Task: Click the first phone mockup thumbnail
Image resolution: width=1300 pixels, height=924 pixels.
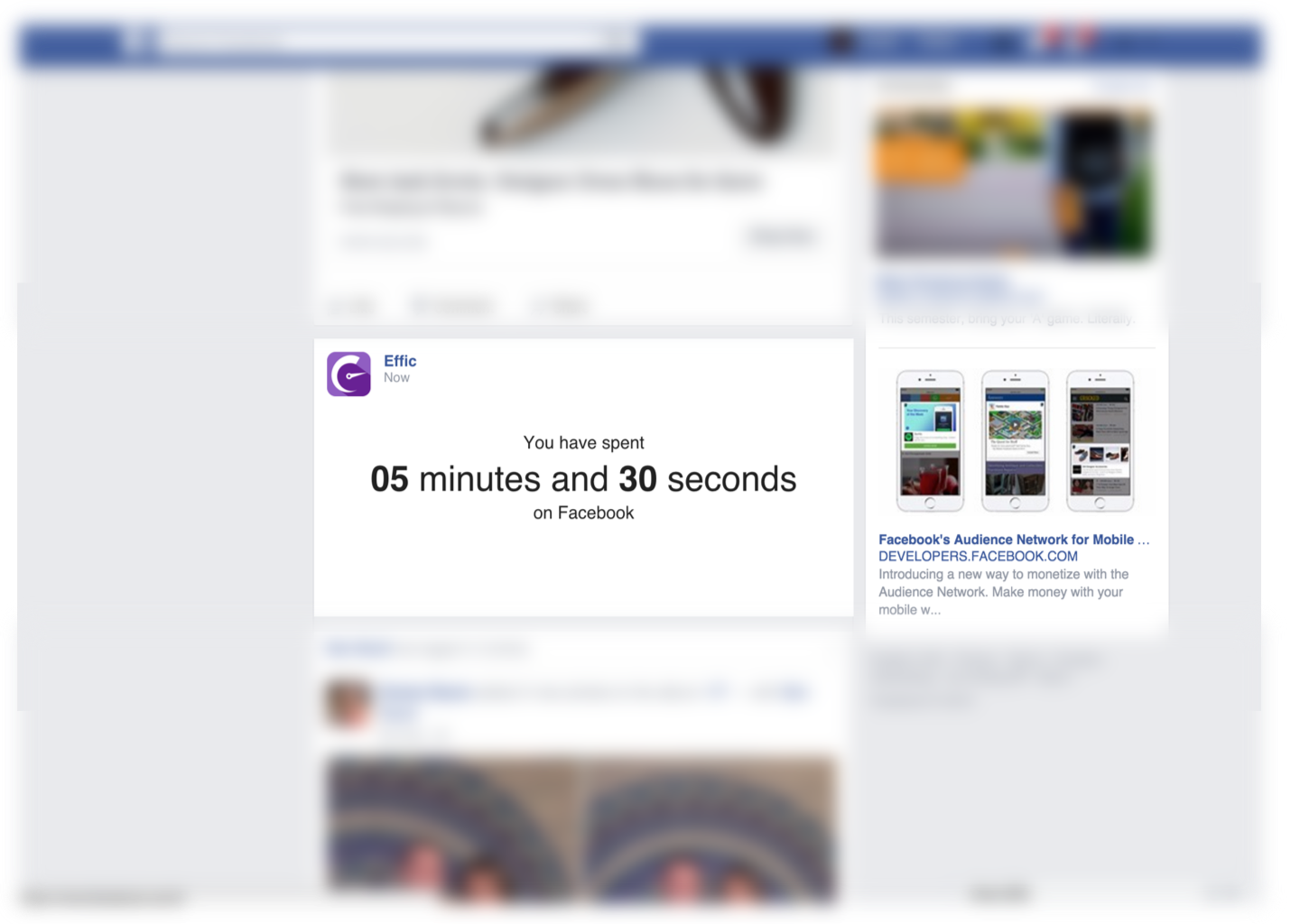Action: pos(930,441)
